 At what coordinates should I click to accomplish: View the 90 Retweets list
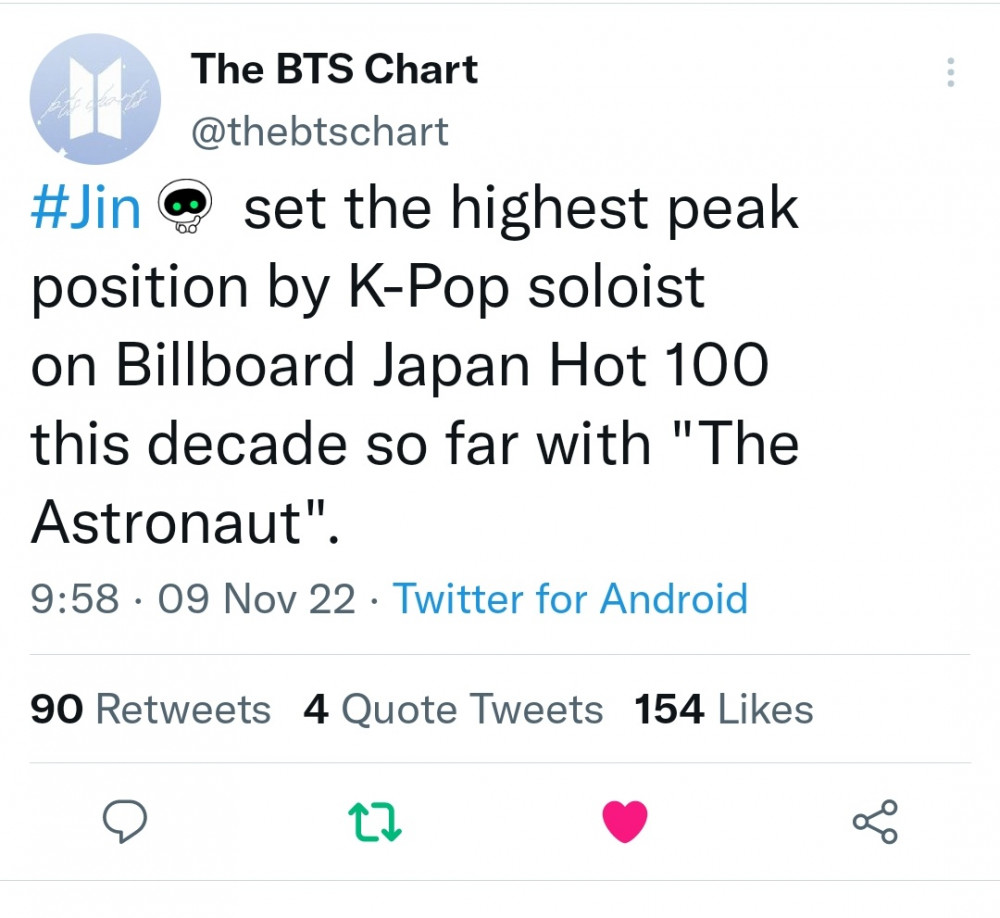(x=151, y=709)
